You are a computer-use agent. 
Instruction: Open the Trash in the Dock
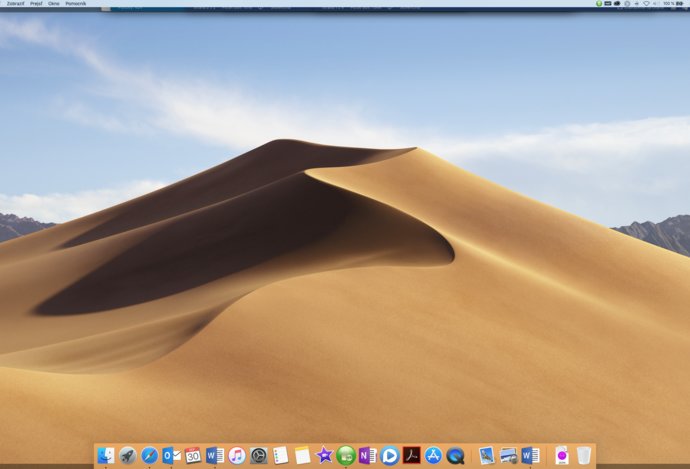pyautogui.click(x=584, y=455)
